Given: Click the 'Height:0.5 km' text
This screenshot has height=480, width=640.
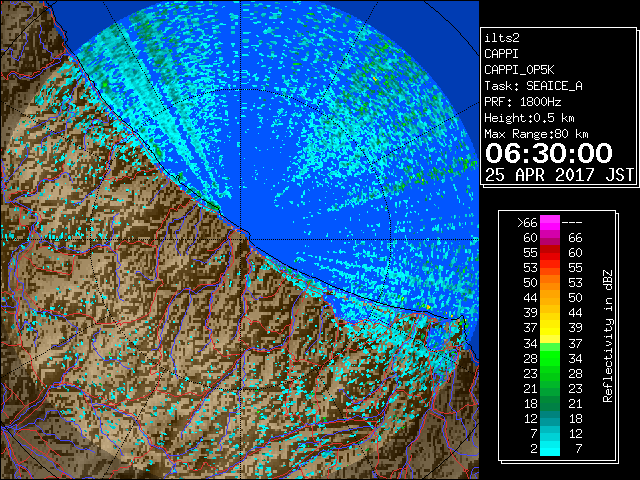Looking at the screenshot, I should point(529,118).
